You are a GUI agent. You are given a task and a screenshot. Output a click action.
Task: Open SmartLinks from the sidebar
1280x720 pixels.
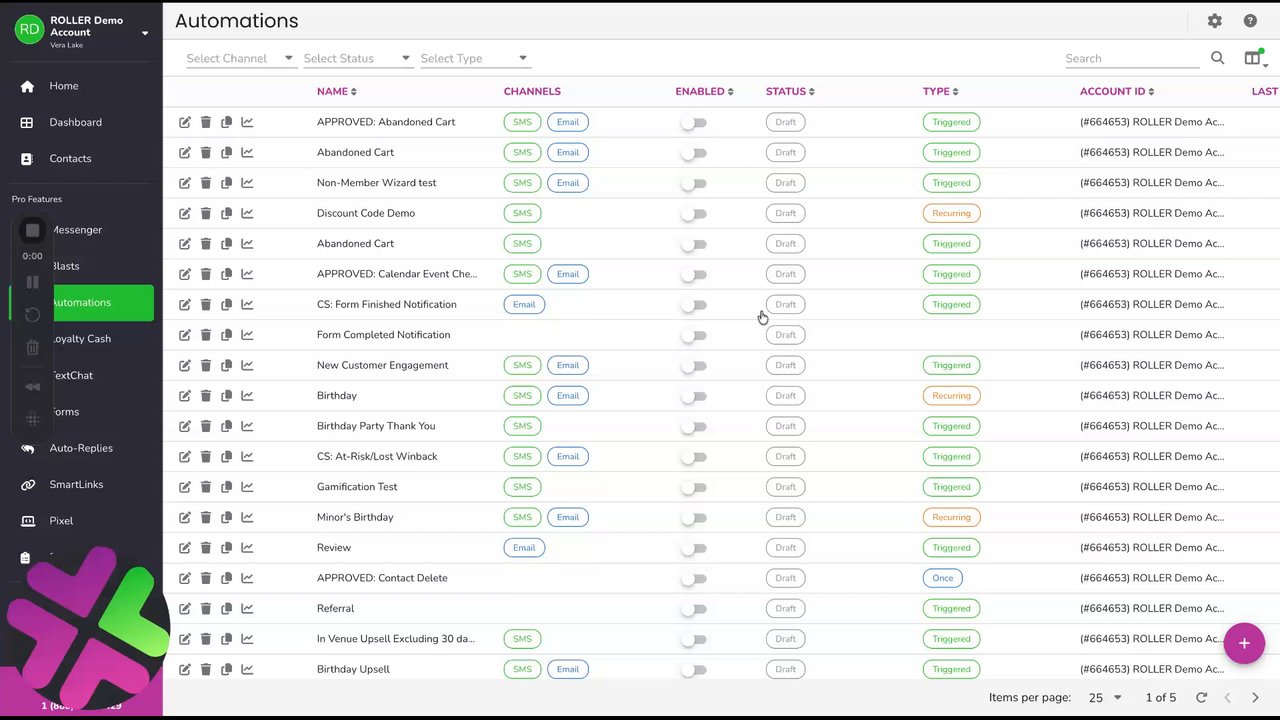pyautogui.click(x=76, y=484)
